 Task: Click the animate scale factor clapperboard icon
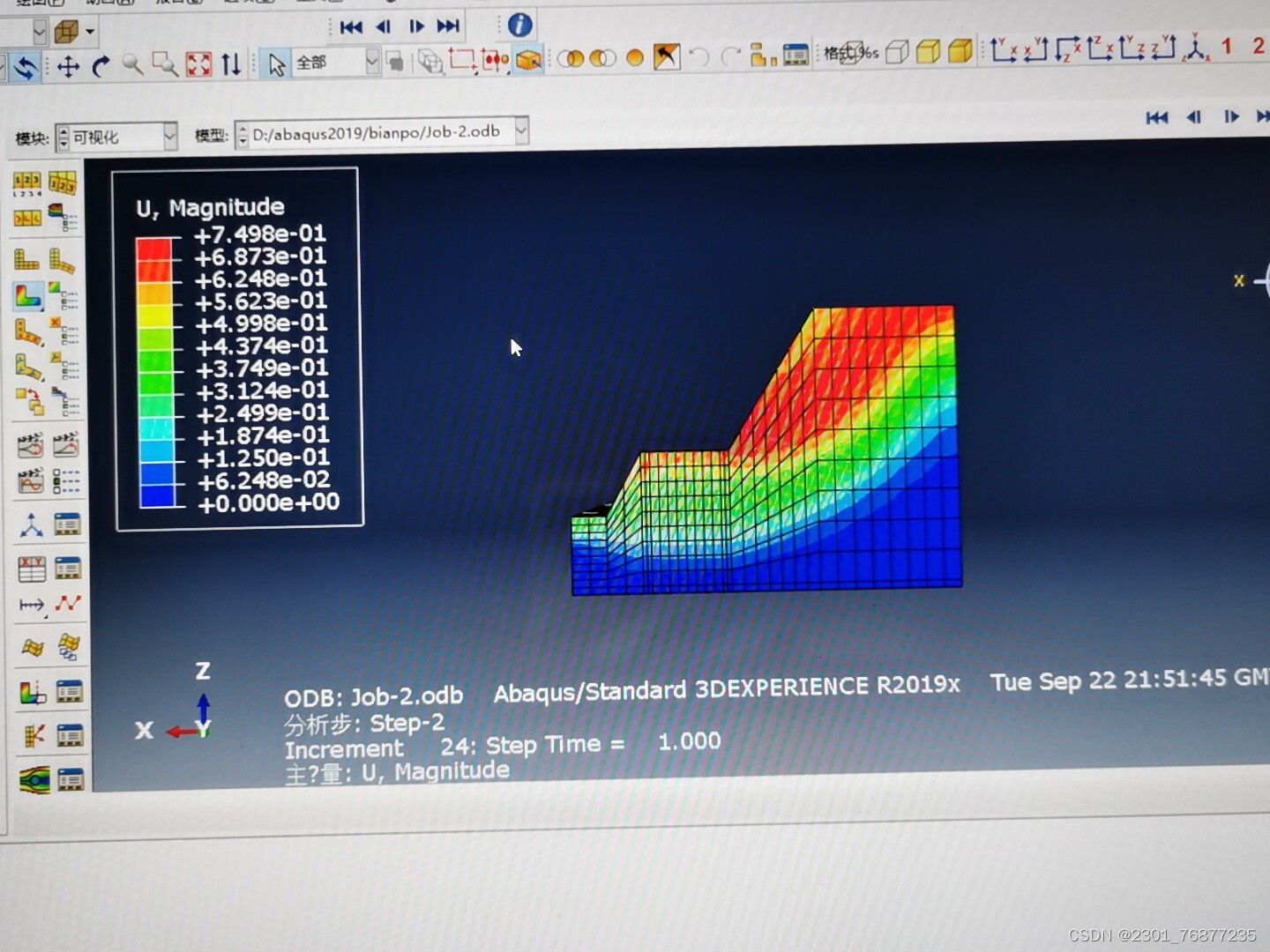pos(30,446)
